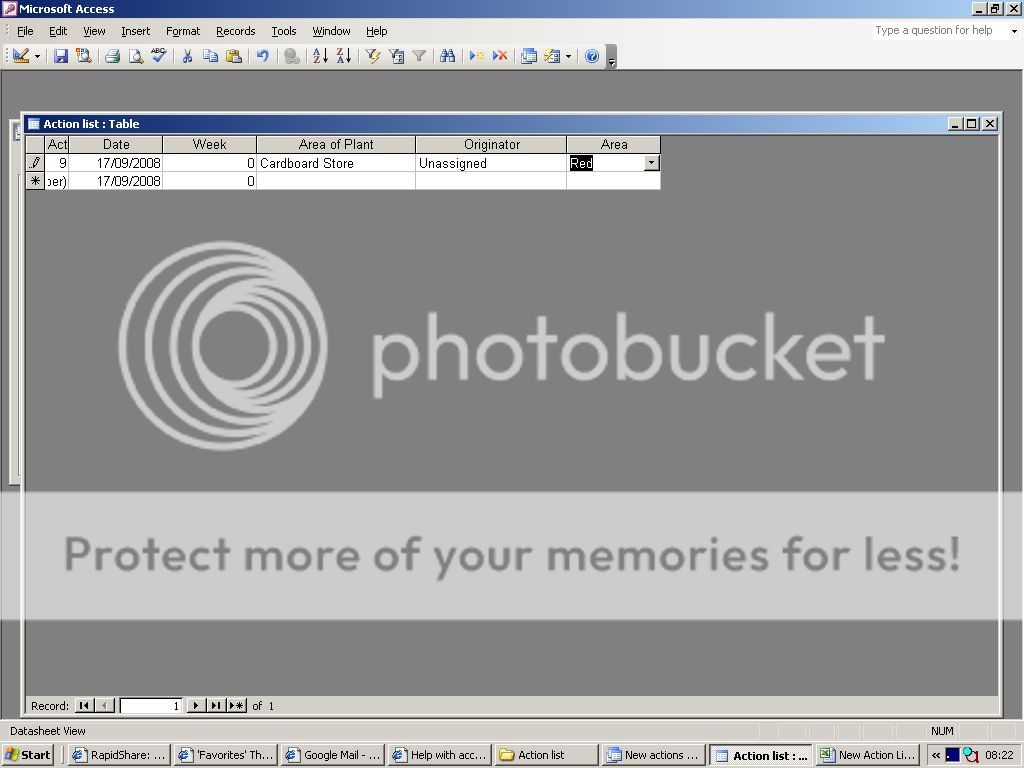Click the Copy icon
This screenshot has width=1024, height=768.
click(210, 56)
